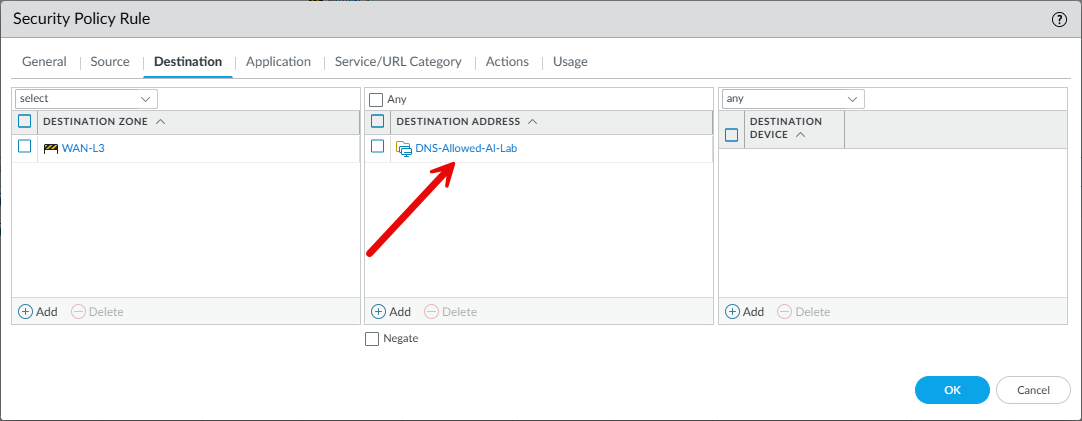1082x421 pixels.
Task: Open the destination zone select dropdown
Action: pos(86,99)
